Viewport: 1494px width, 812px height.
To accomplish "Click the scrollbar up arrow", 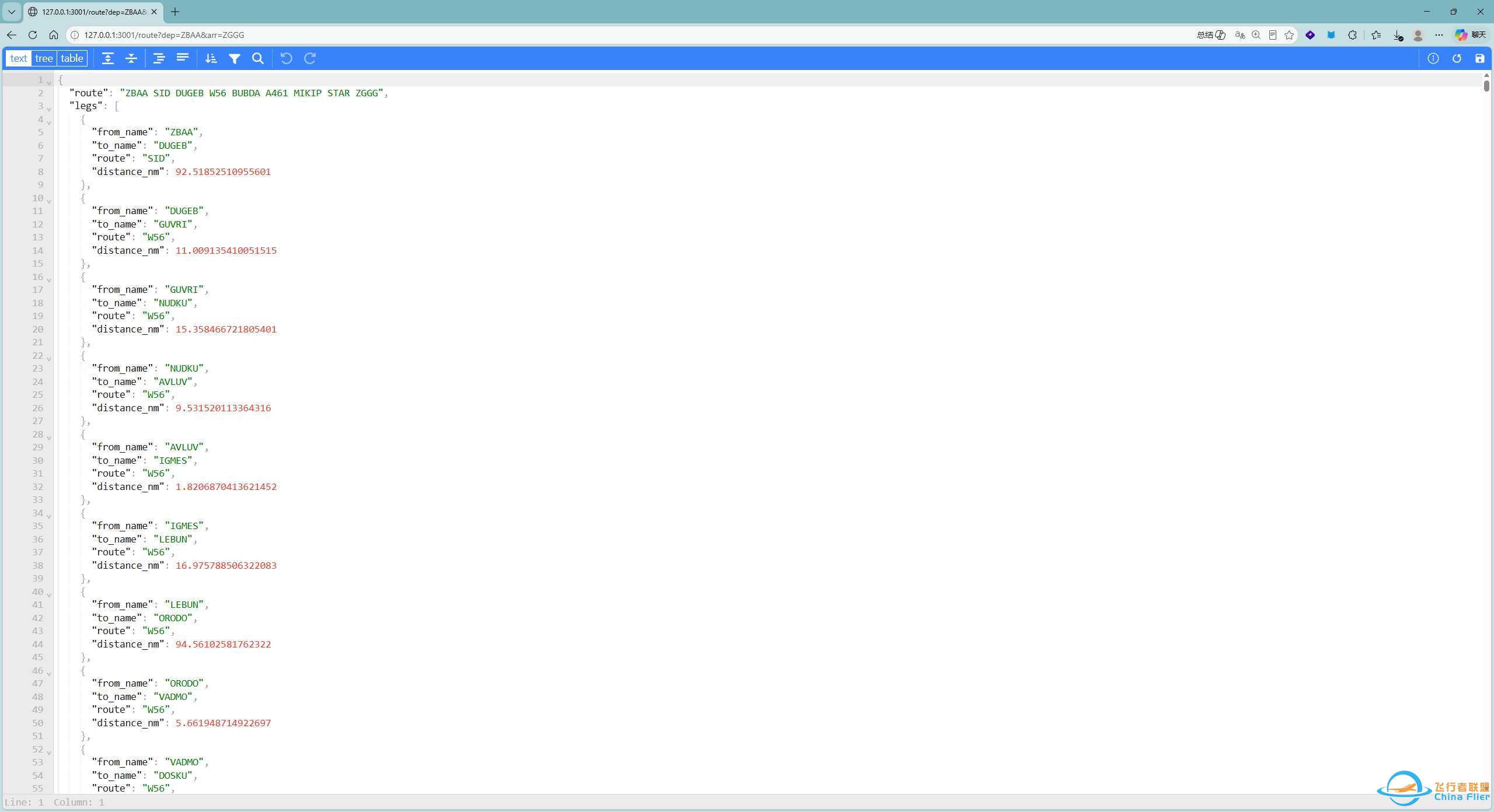I will [x=1486, y=75].
